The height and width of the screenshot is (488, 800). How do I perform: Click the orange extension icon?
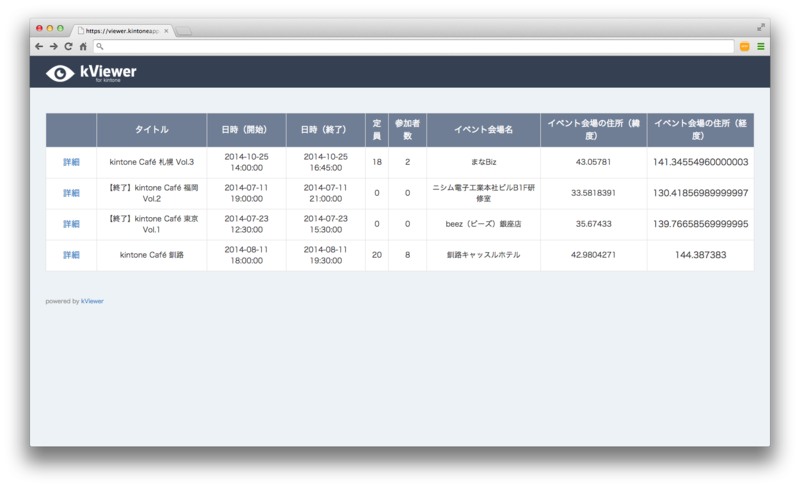tap(744, 46)
